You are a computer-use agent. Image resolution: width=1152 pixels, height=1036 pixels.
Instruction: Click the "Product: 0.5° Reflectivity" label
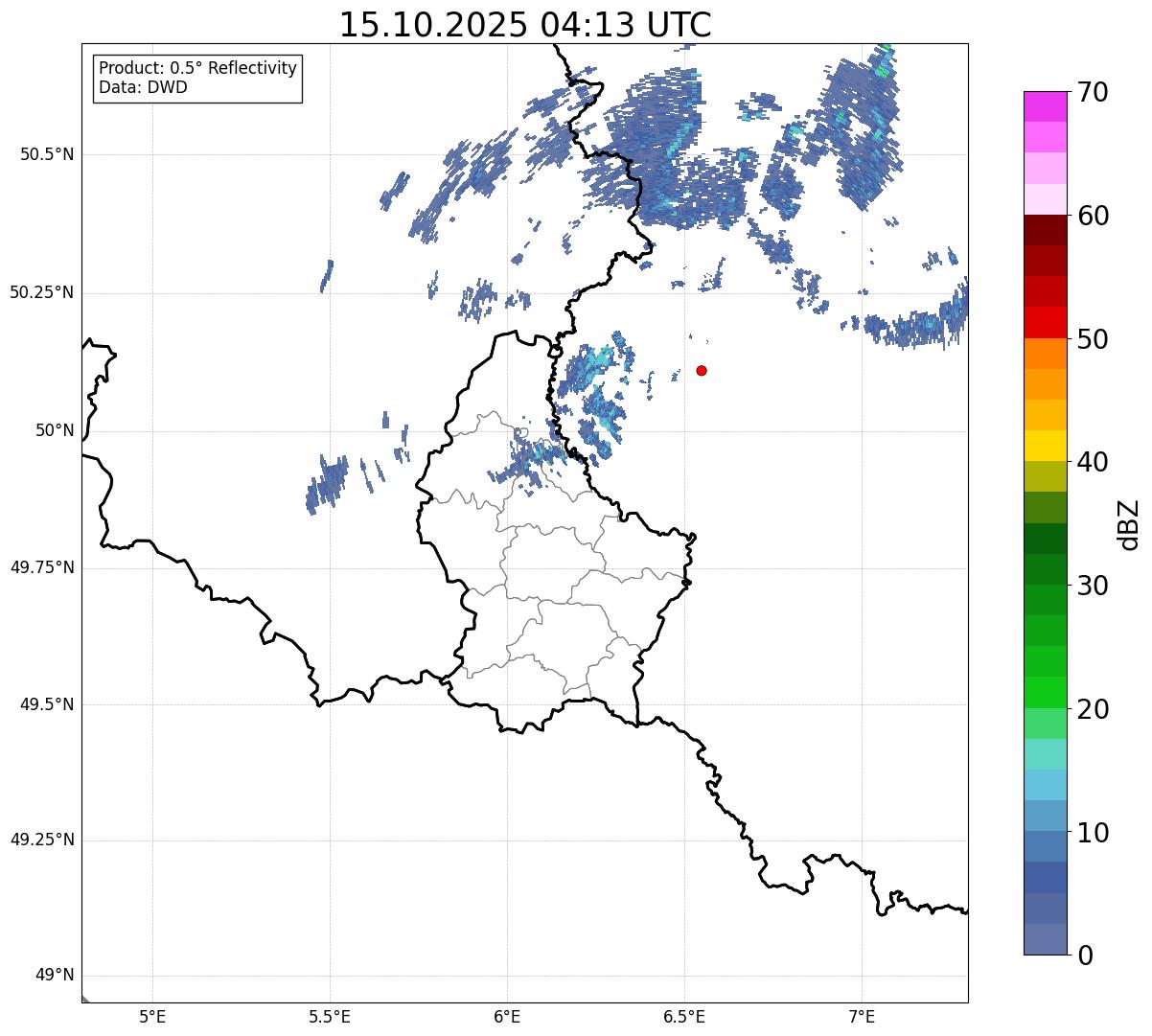coord(198,69)
